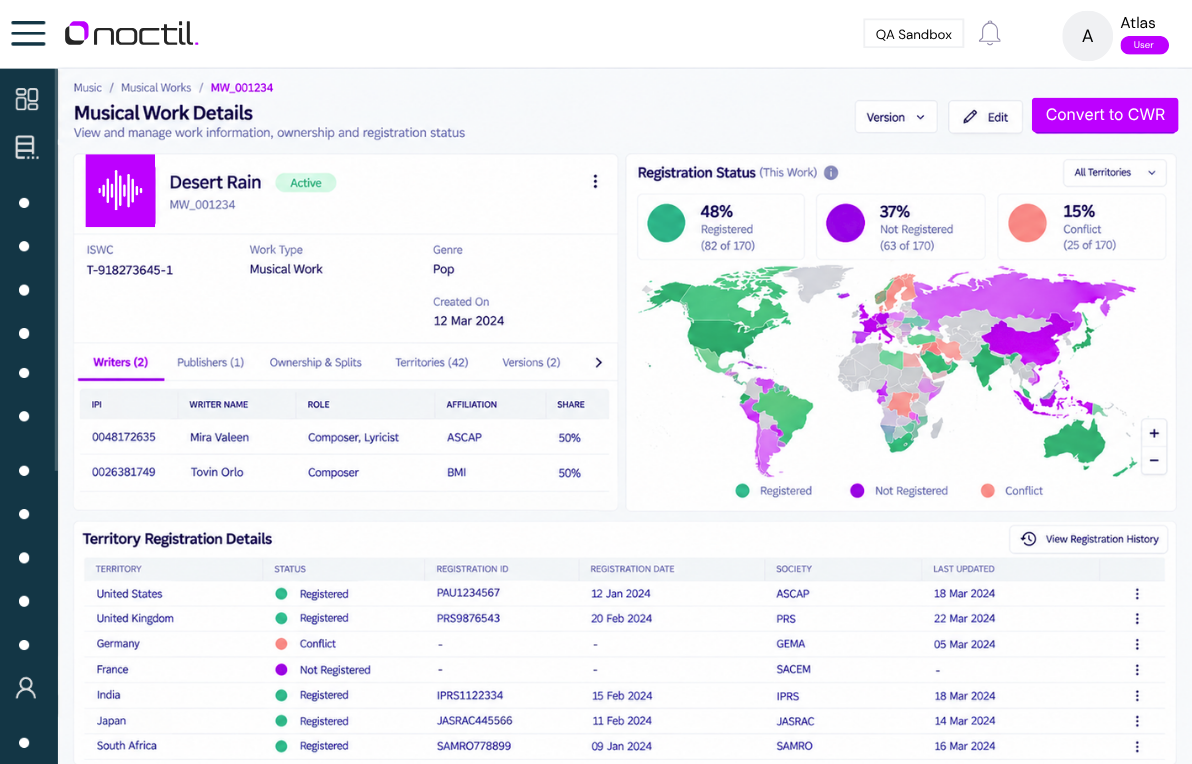The height and width of the screenshot is (764, 1192).
Task: Open Ownership & Splits tab
Action: [x=315, y=363]
